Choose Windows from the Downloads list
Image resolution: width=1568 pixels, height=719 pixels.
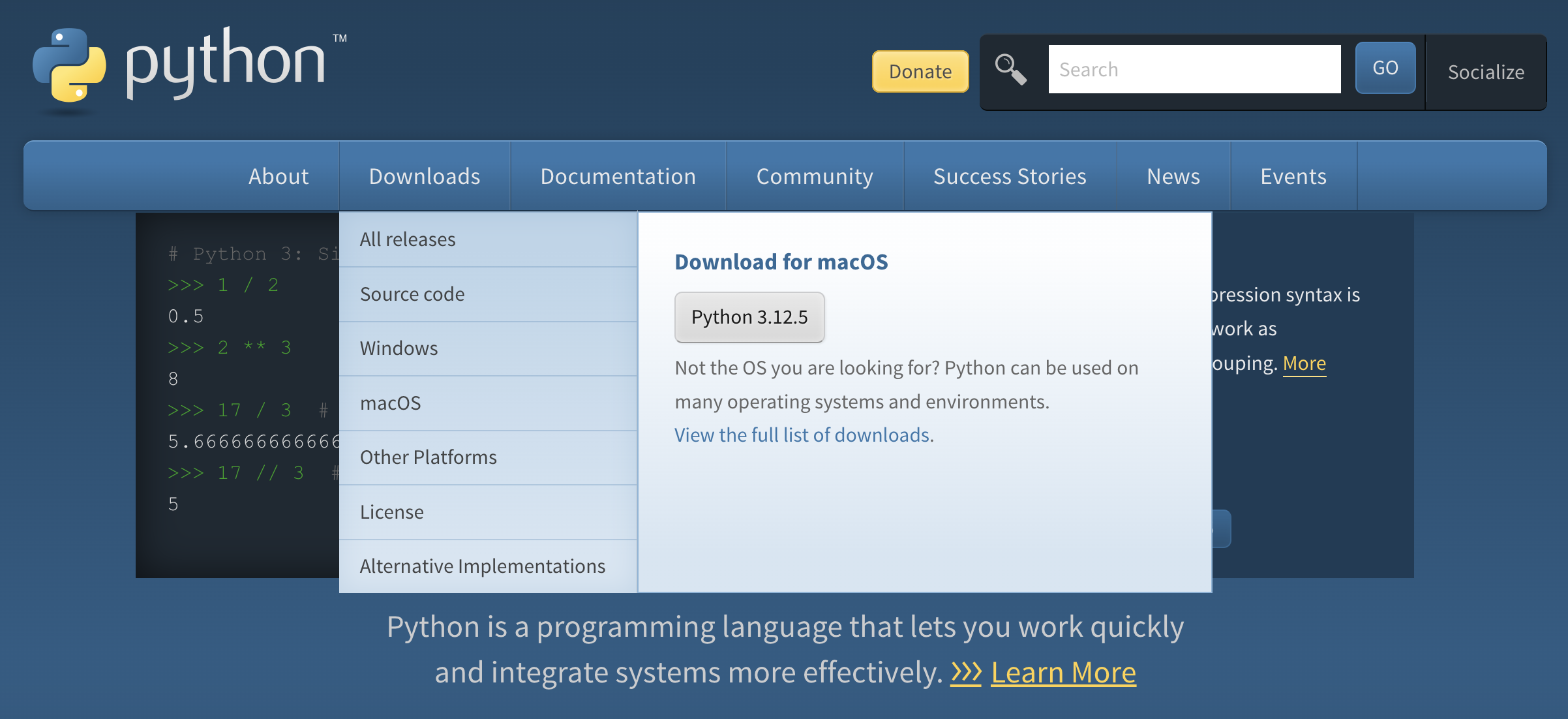(x=399, y=348)
